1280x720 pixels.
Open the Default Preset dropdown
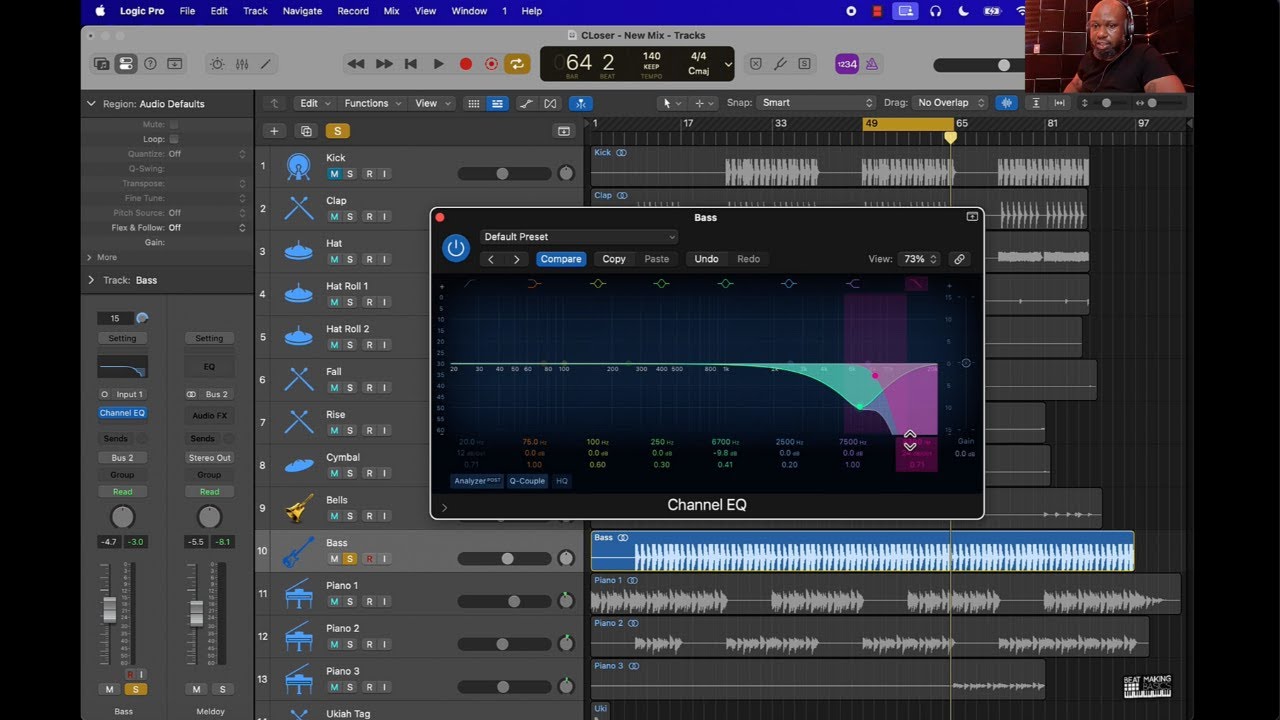click(579, 237)
